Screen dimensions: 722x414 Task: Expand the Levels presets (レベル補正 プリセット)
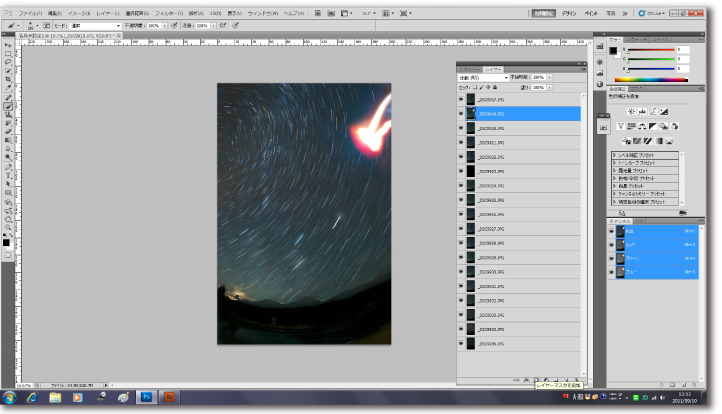[x=613, y=155]
